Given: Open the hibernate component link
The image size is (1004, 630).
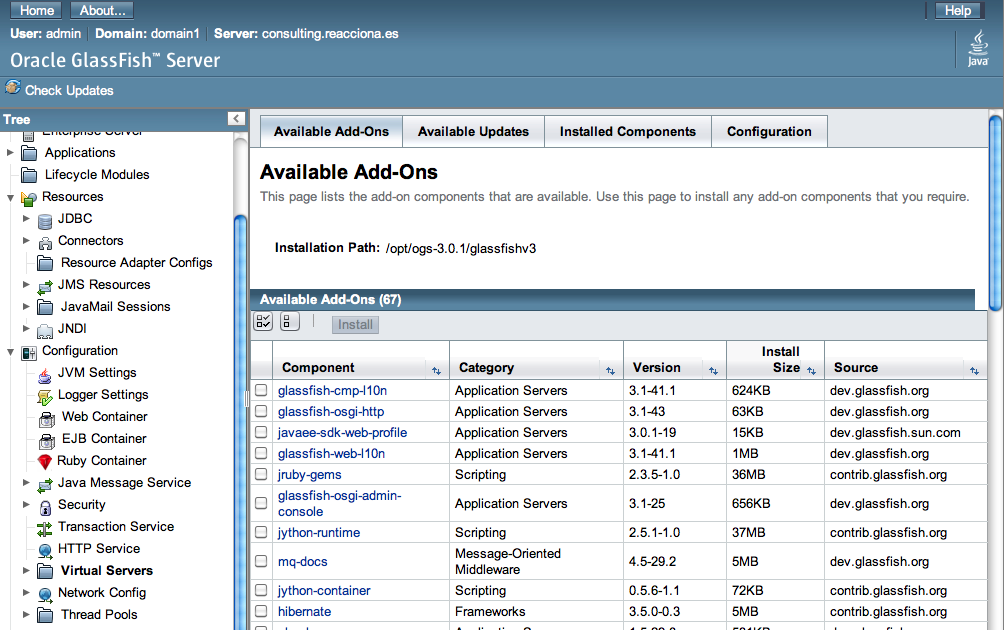Looking at the screenshot, I should pos(304,611).
